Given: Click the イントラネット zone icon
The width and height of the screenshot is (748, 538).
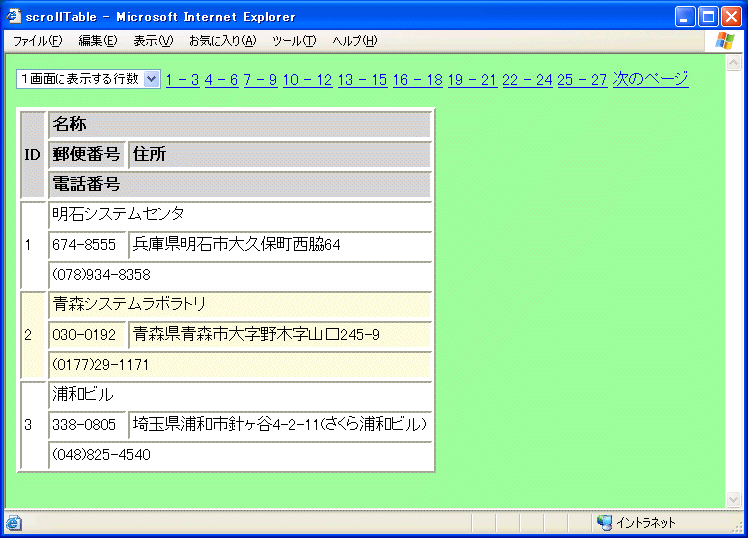Looking at the screenshot, I should (604, 523).
